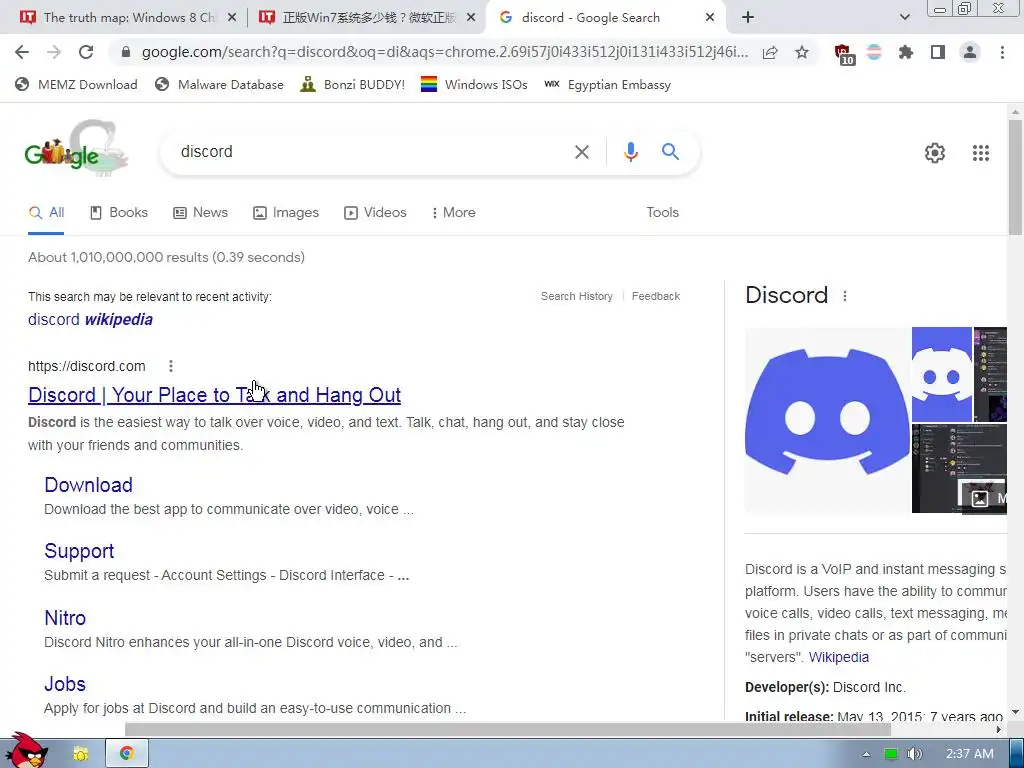
Task: Close 'The truth map' tab
Action: click(x=232, y=18)
